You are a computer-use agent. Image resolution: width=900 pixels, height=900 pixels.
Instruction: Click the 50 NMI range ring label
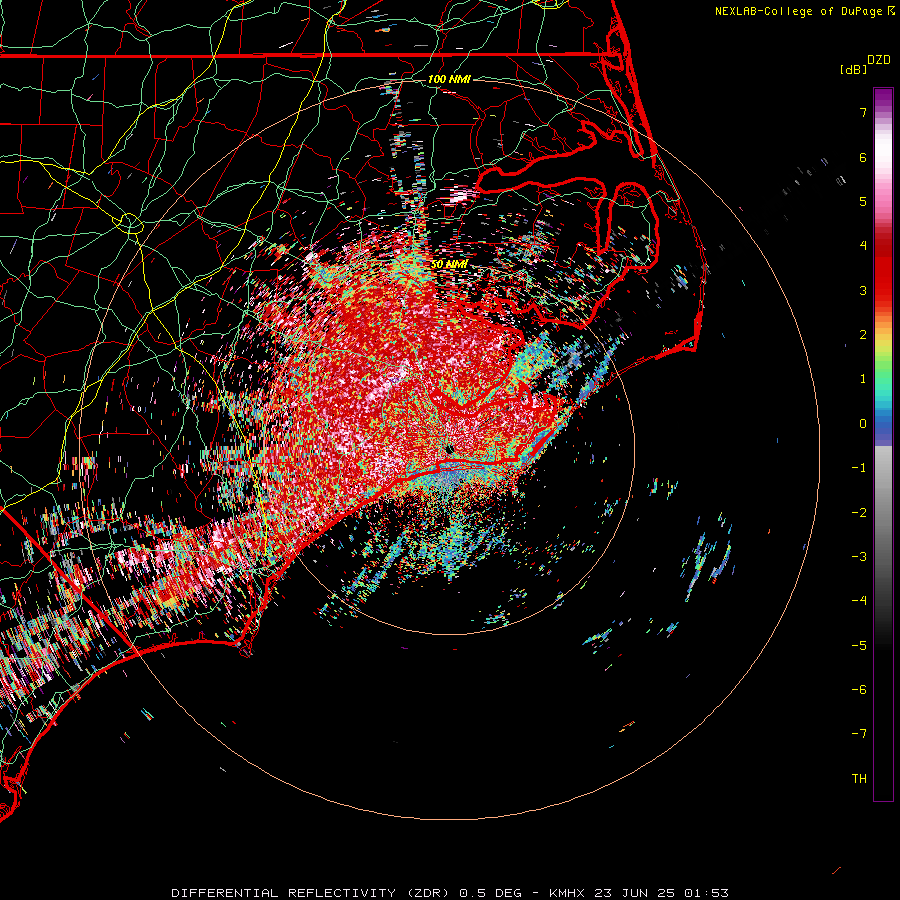click(449, 264)
